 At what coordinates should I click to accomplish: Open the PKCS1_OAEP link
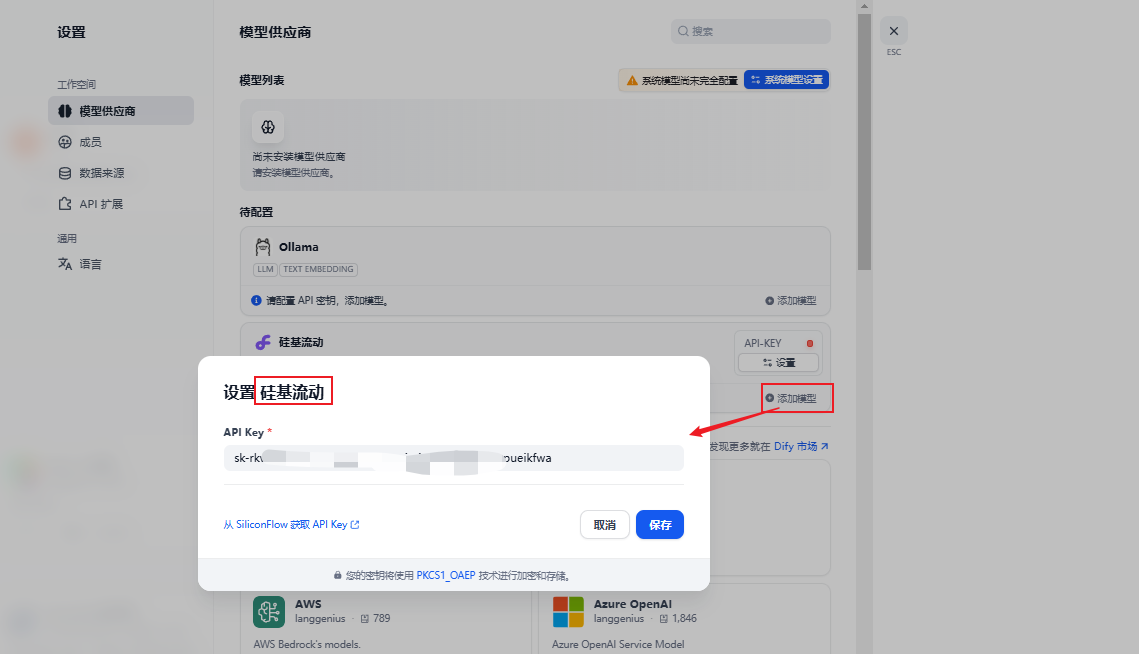(x=446, y=576)
